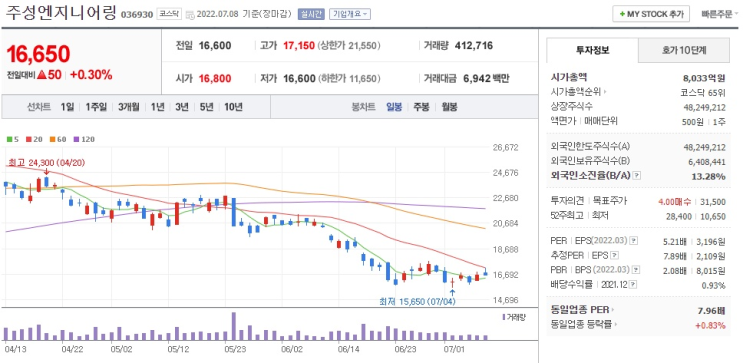Click the orange 60-day moving average legend
Image resolution: width=743 pixels, height=363 pixels.
57,139
